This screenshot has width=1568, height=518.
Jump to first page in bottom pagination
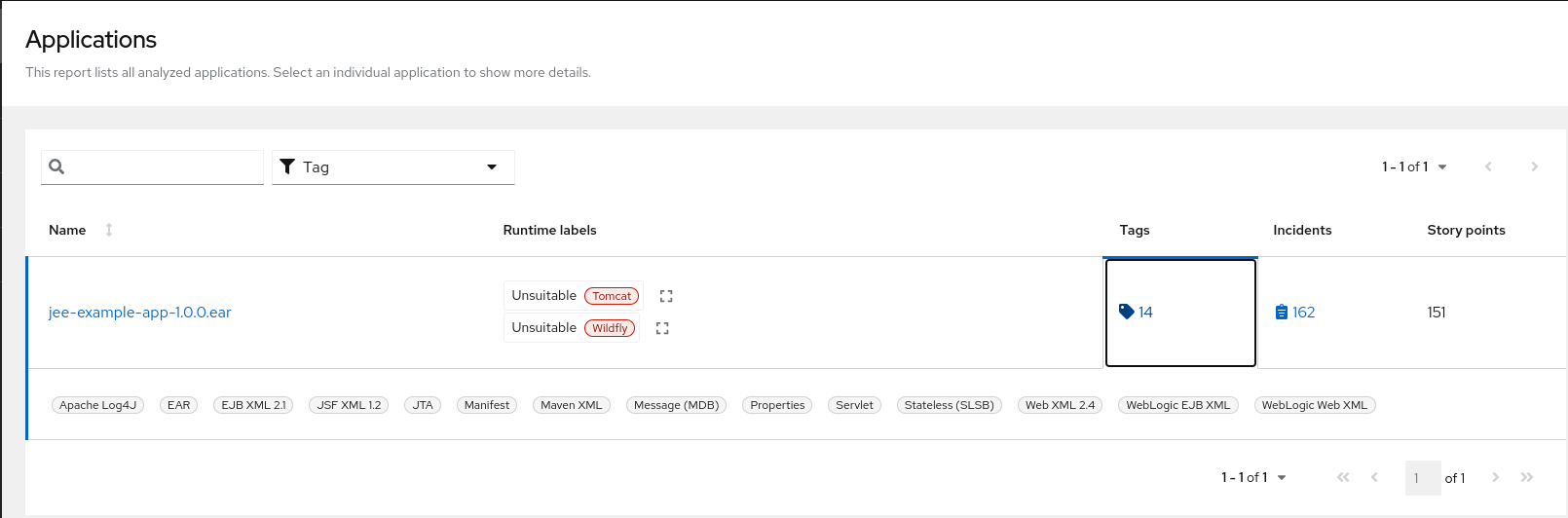pos(1343,477)
